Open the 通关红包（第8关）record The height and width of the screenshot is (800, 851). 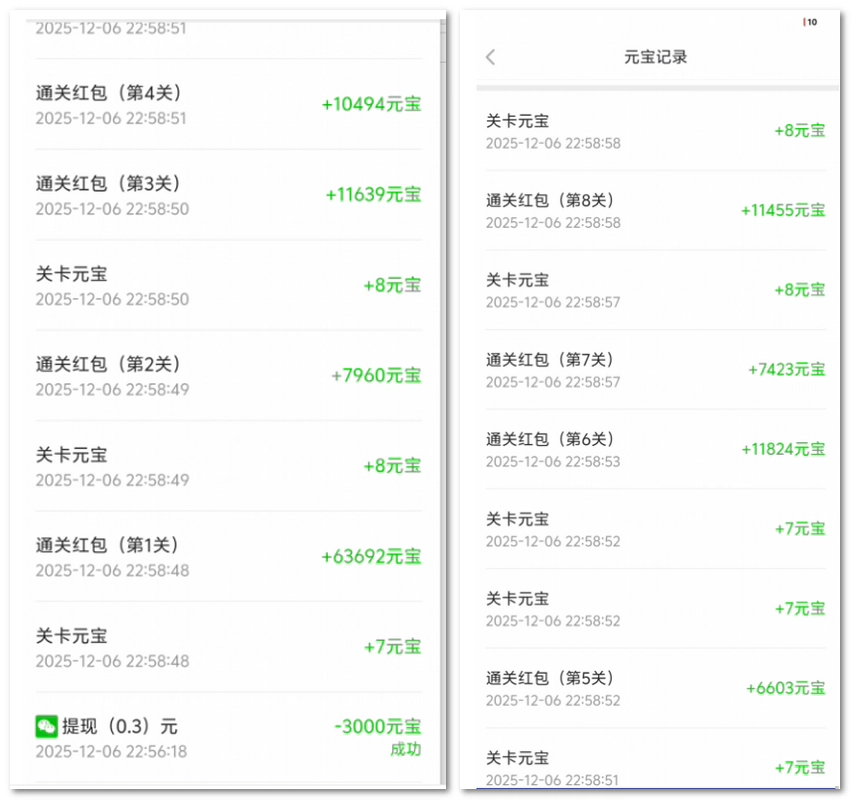point(550,201)
